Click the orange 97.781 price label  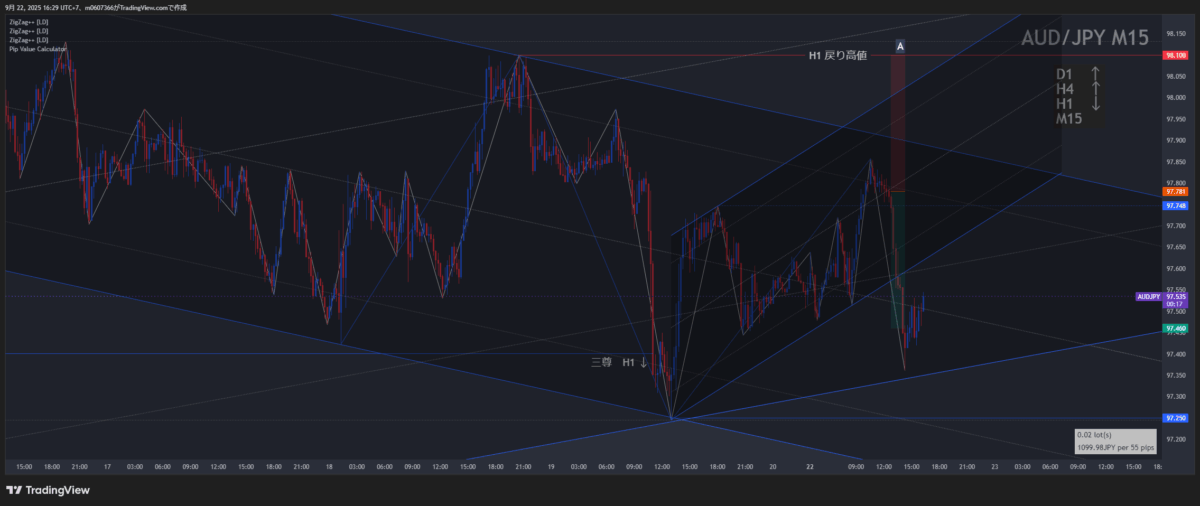click(x=1175, y=191)
